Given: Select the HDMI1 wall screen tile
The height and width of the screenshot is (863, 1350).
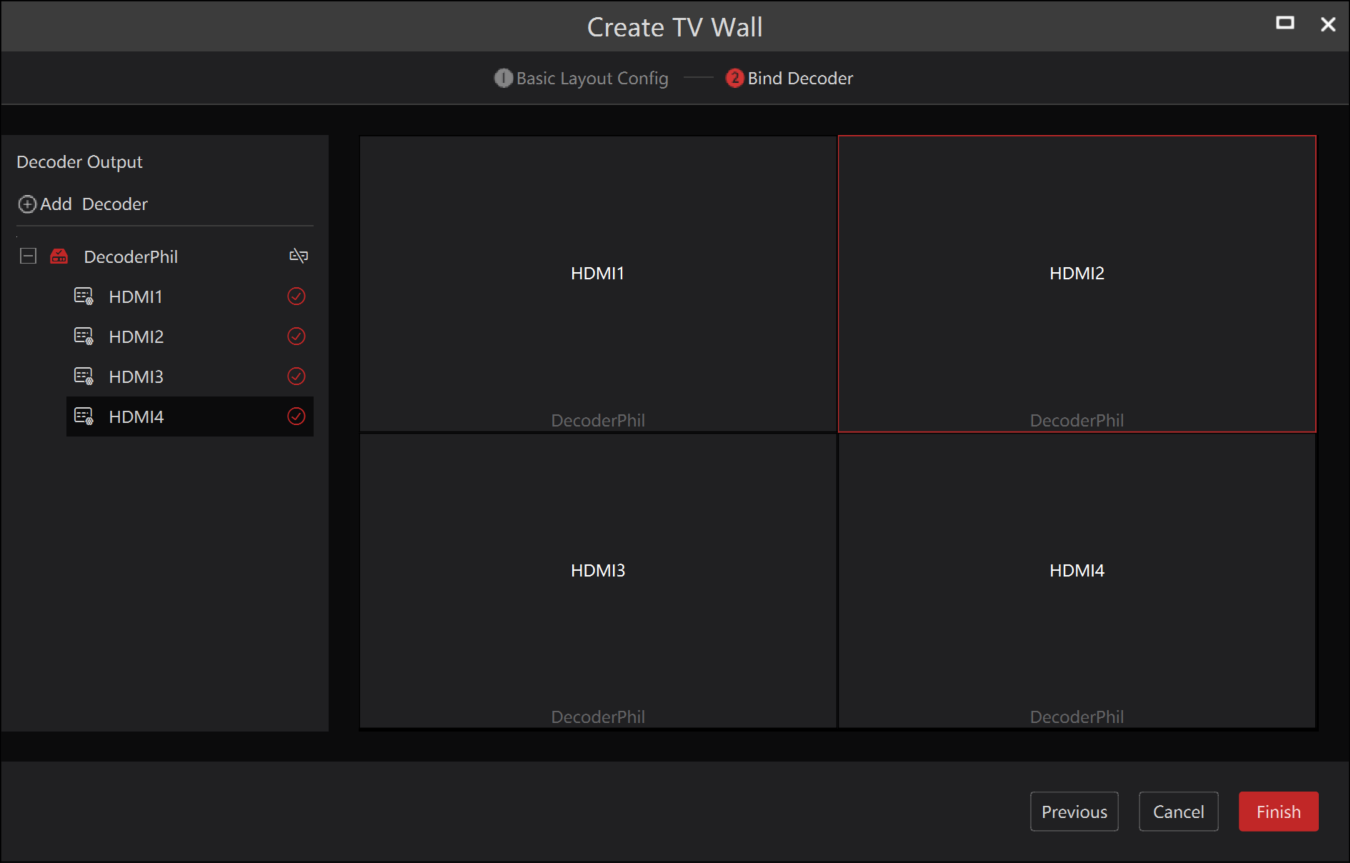Looking at the screenshot, I should (x=598, y=284).
